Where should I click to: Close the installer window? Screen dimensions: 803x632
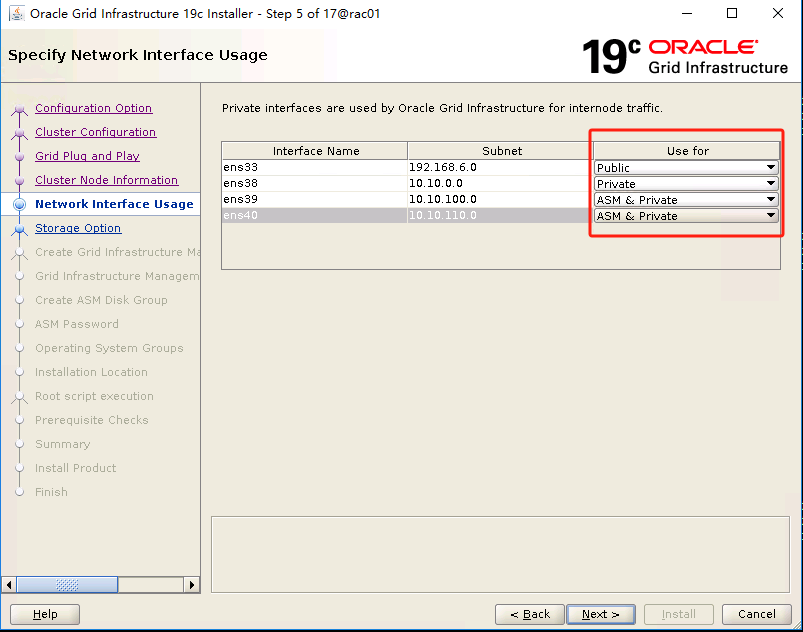[x=777, y=13]
